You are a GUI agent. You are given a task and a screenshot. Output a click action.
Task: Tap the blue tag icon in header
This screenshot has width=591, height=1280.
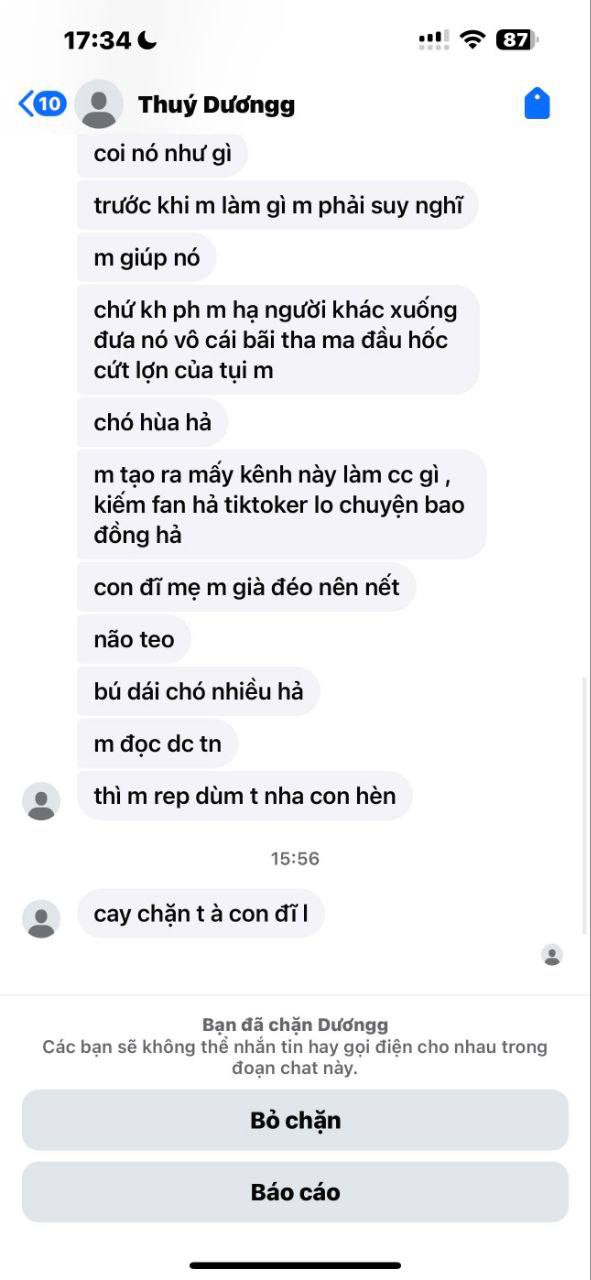coord(537,103)
